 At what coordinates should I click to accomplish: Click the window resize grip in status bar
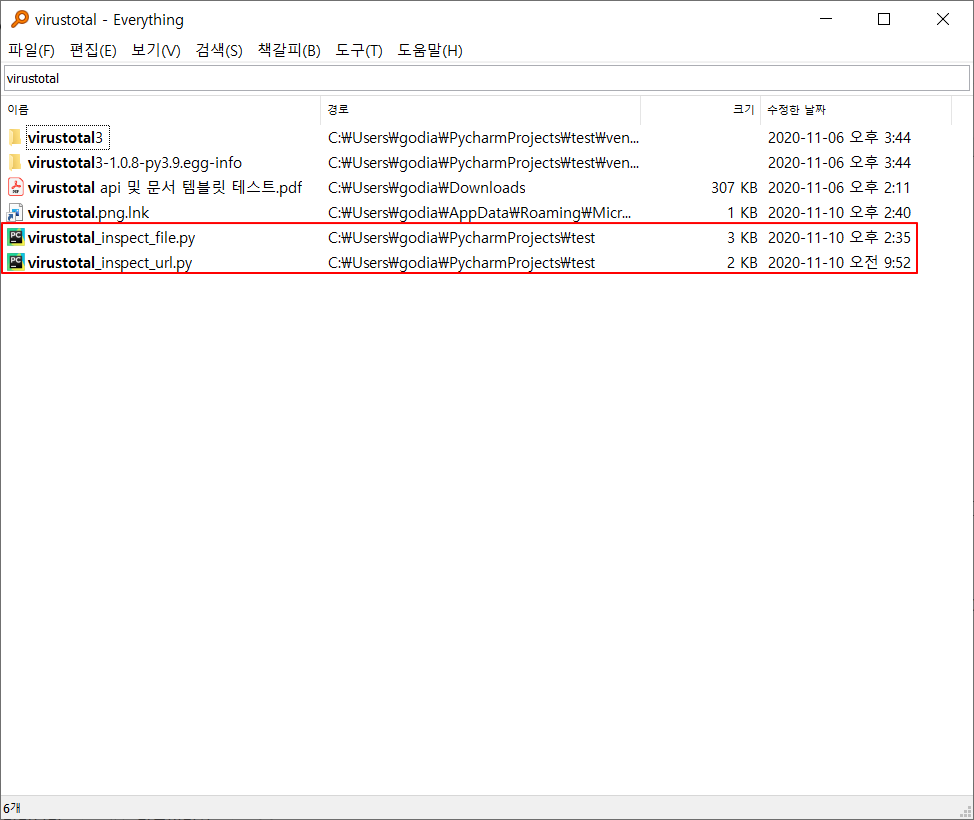click(966, 811)
